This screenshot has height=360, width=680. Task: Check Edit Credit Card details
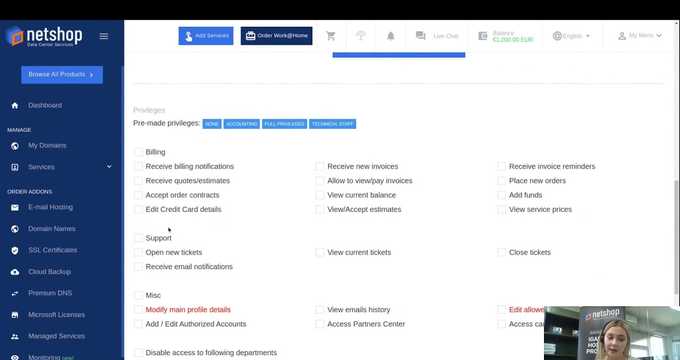pyautogui.click(x=139, y=209)
